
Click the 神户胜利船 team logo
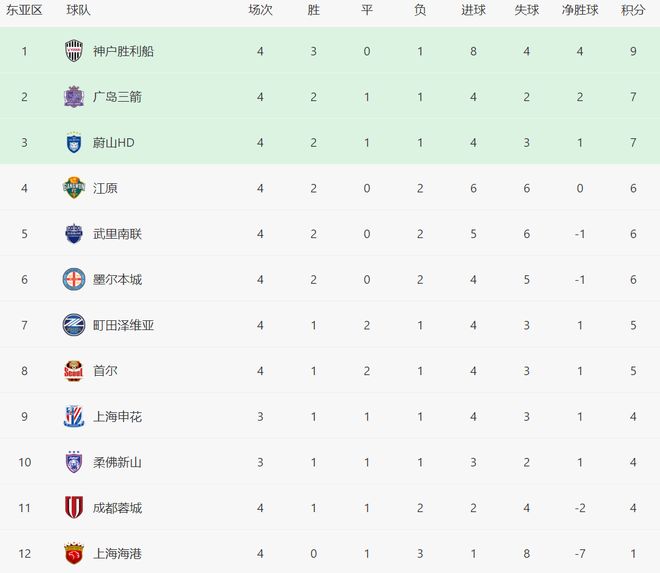[74, 51]
